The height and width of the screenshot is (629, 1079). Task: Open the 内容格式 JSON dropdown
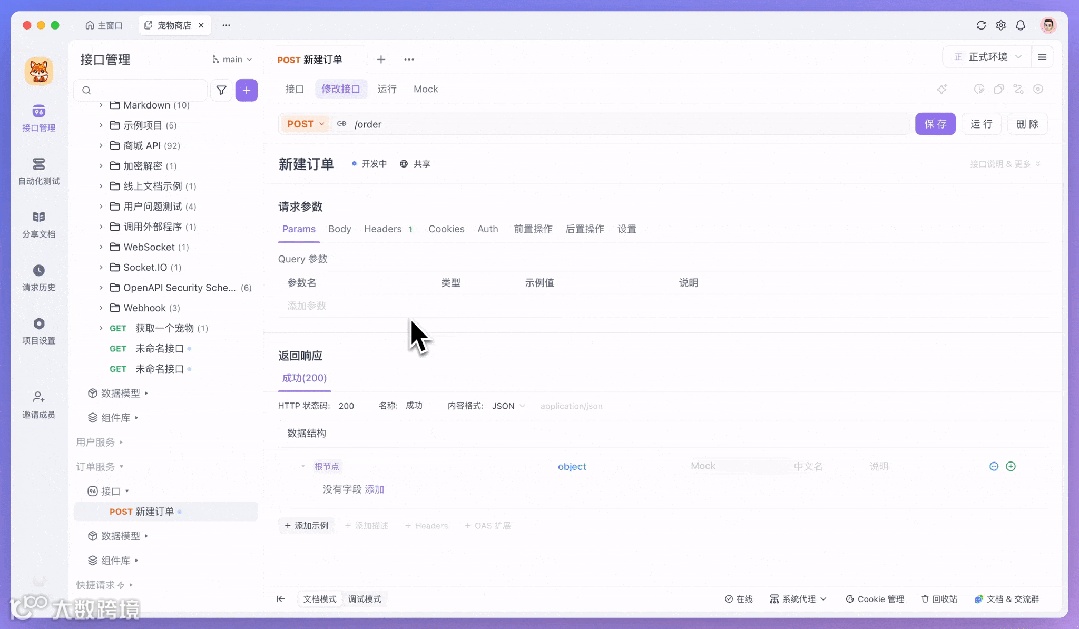point(509,406)
